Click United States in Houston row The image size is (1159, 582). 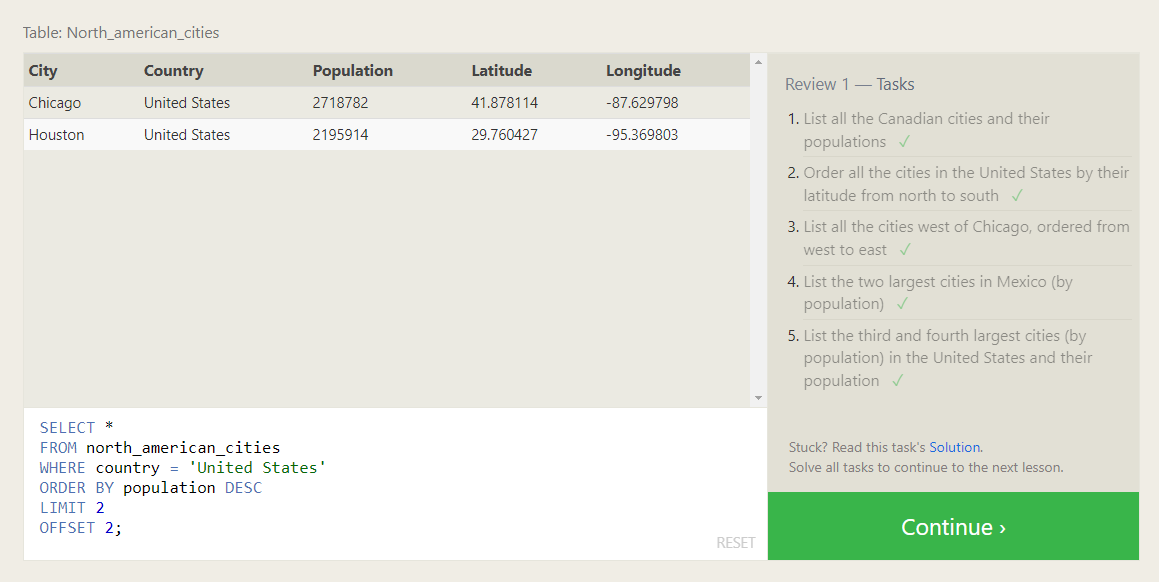pos(187,135)
